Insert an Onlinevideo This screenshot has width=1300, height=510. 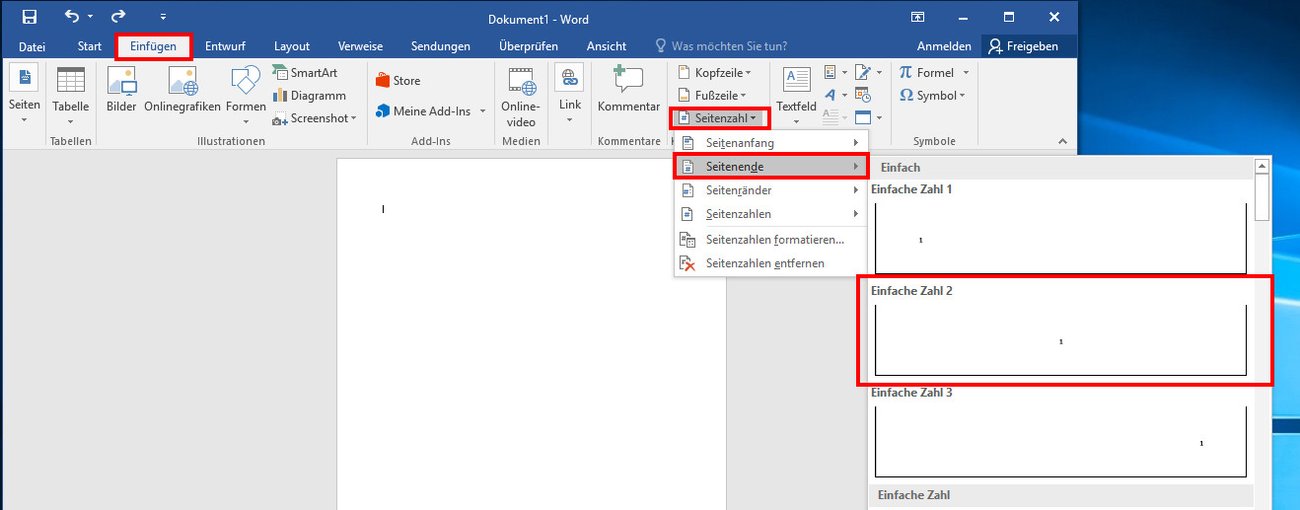520,97
